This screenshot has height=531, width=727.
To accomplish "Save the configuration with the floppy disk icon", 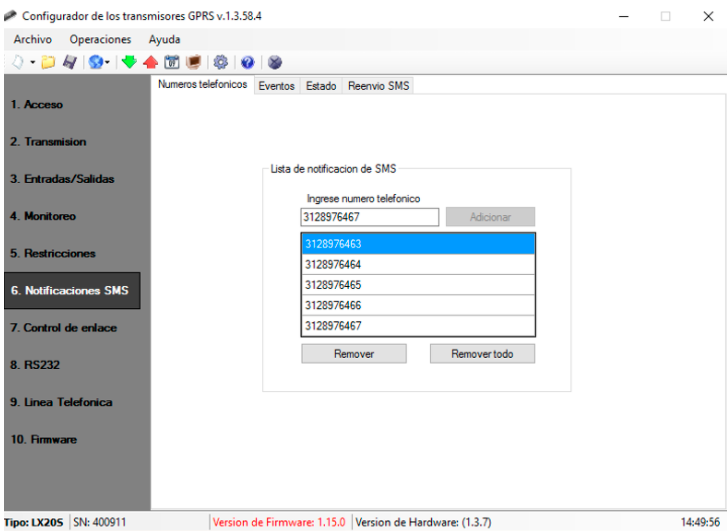I will point(70,62).
